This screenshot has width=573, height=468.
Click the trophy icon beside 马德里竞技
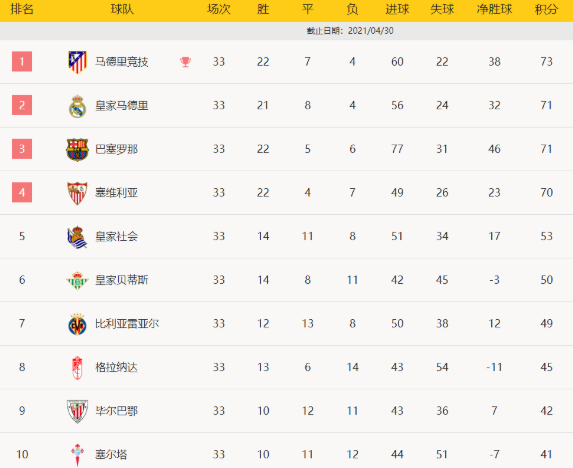pyautogui.click(x=186, y=62)
